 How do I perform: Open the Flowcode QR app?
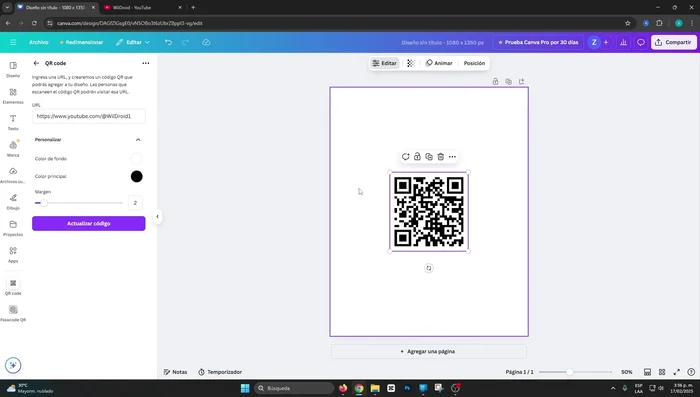pos(13,313)
